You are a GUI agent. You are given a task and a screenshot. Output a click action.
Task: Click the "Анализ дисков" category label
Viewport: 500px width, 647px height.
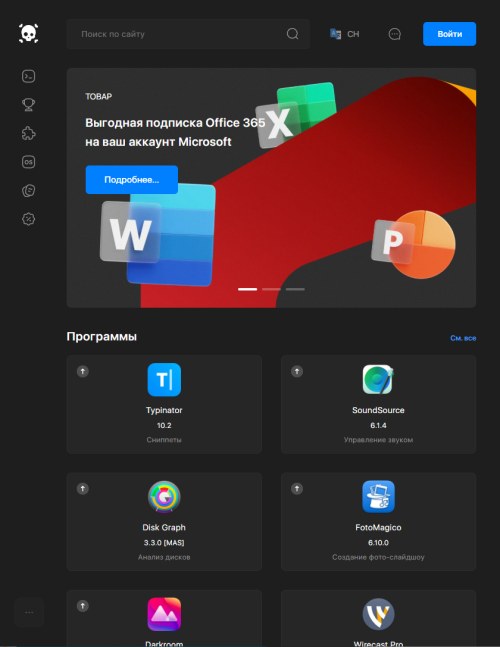[164, 557]
